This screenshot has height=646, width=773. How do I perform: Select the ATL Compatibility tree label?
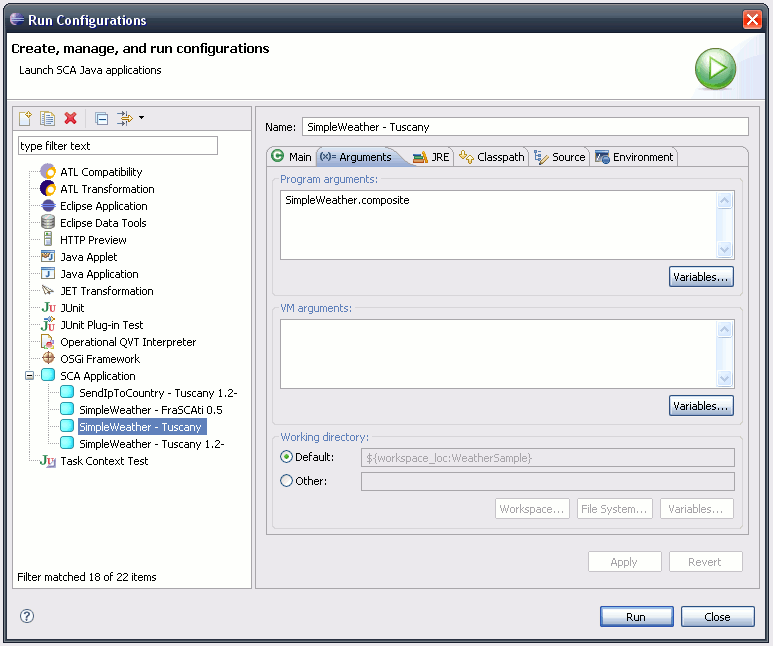coord(101,172)
